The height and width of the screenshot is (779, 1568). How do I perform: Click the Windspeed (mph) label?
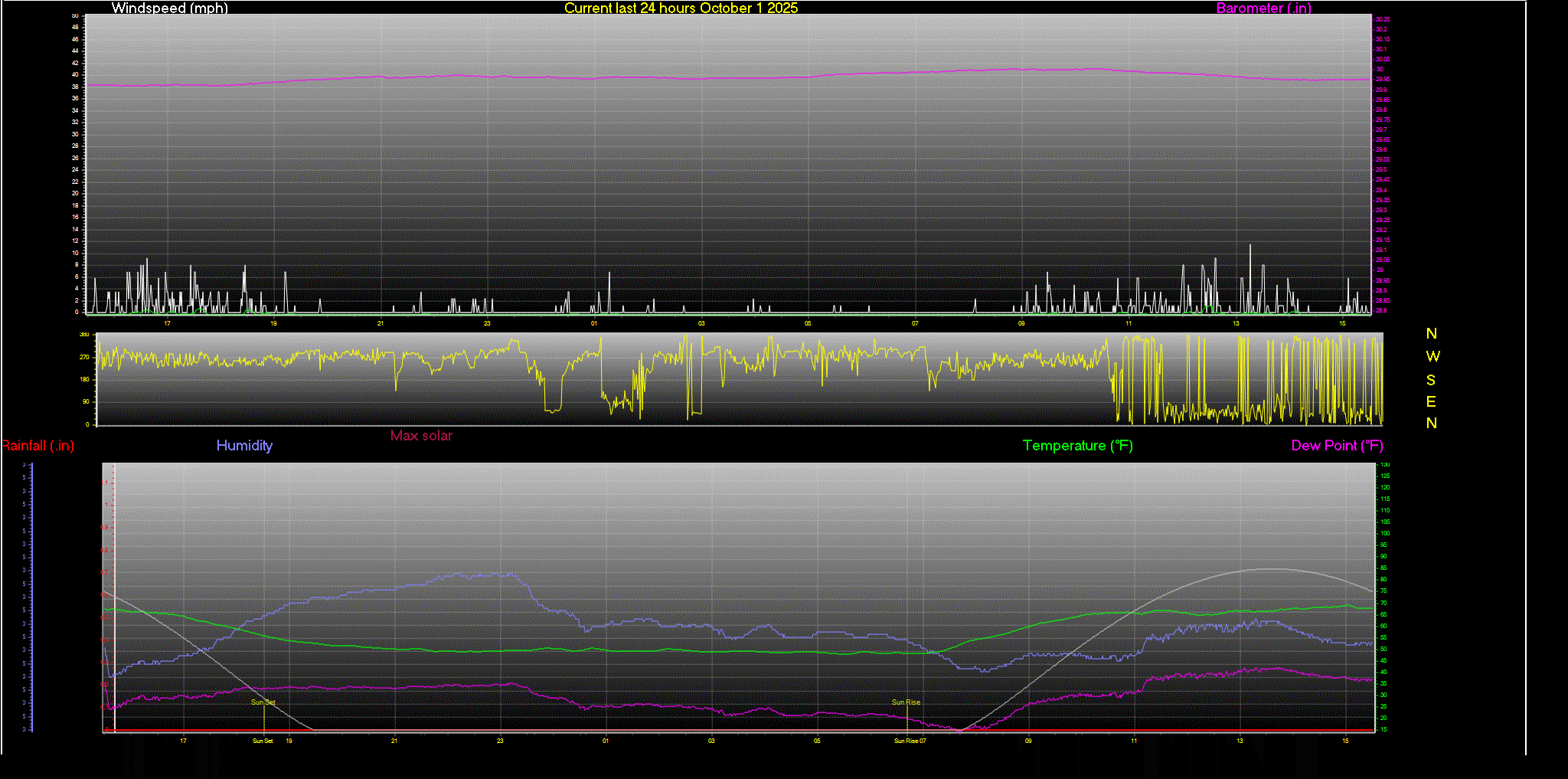point(169,8)
